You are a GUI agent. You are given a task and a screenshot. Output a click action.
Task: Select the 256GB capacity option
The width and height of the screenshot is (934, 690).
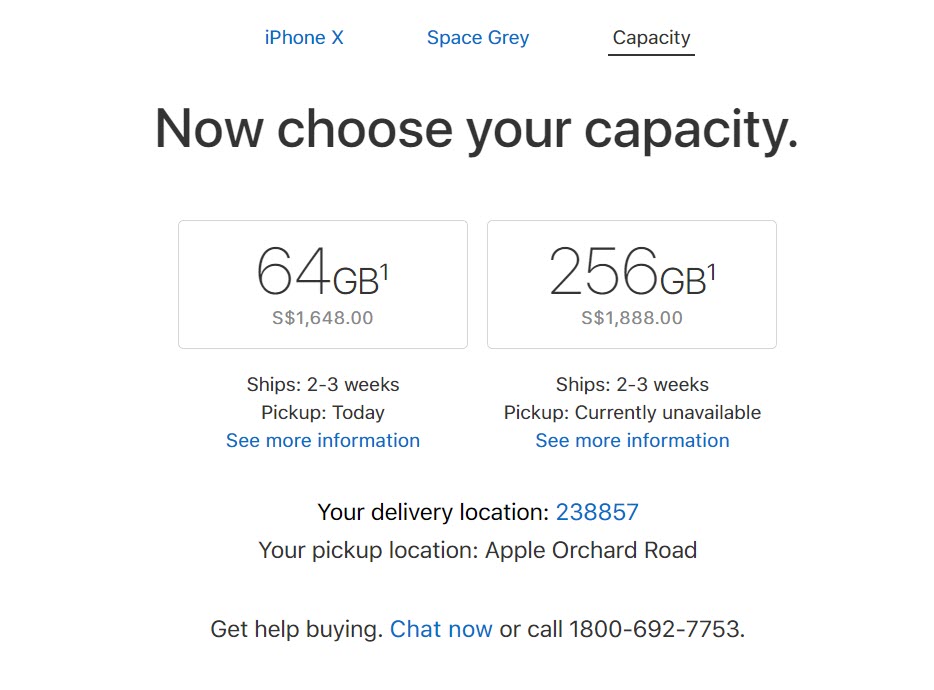tap(631, 283)
